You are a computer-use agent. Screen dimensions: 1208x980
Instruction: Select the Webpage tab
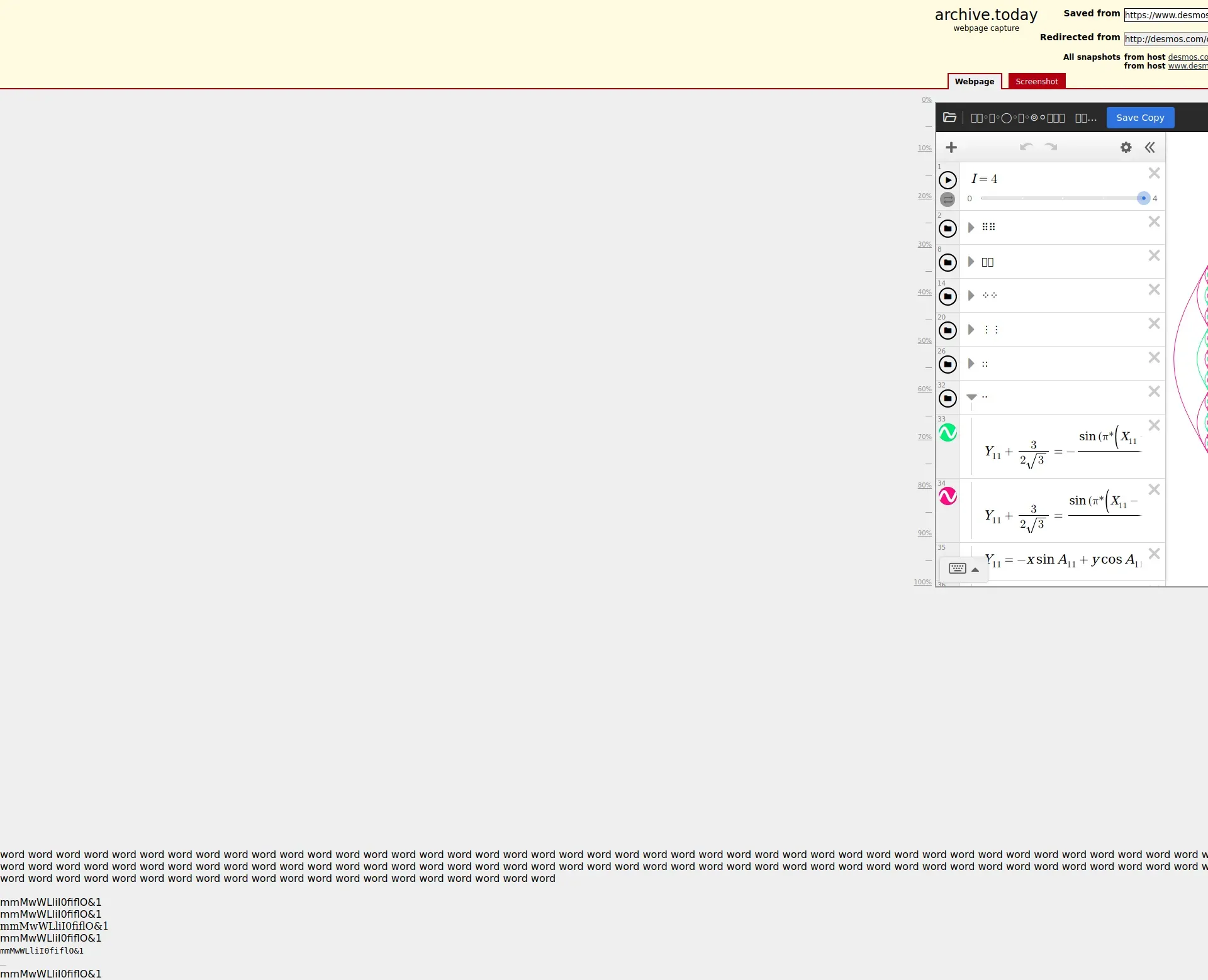pos(974,82)
